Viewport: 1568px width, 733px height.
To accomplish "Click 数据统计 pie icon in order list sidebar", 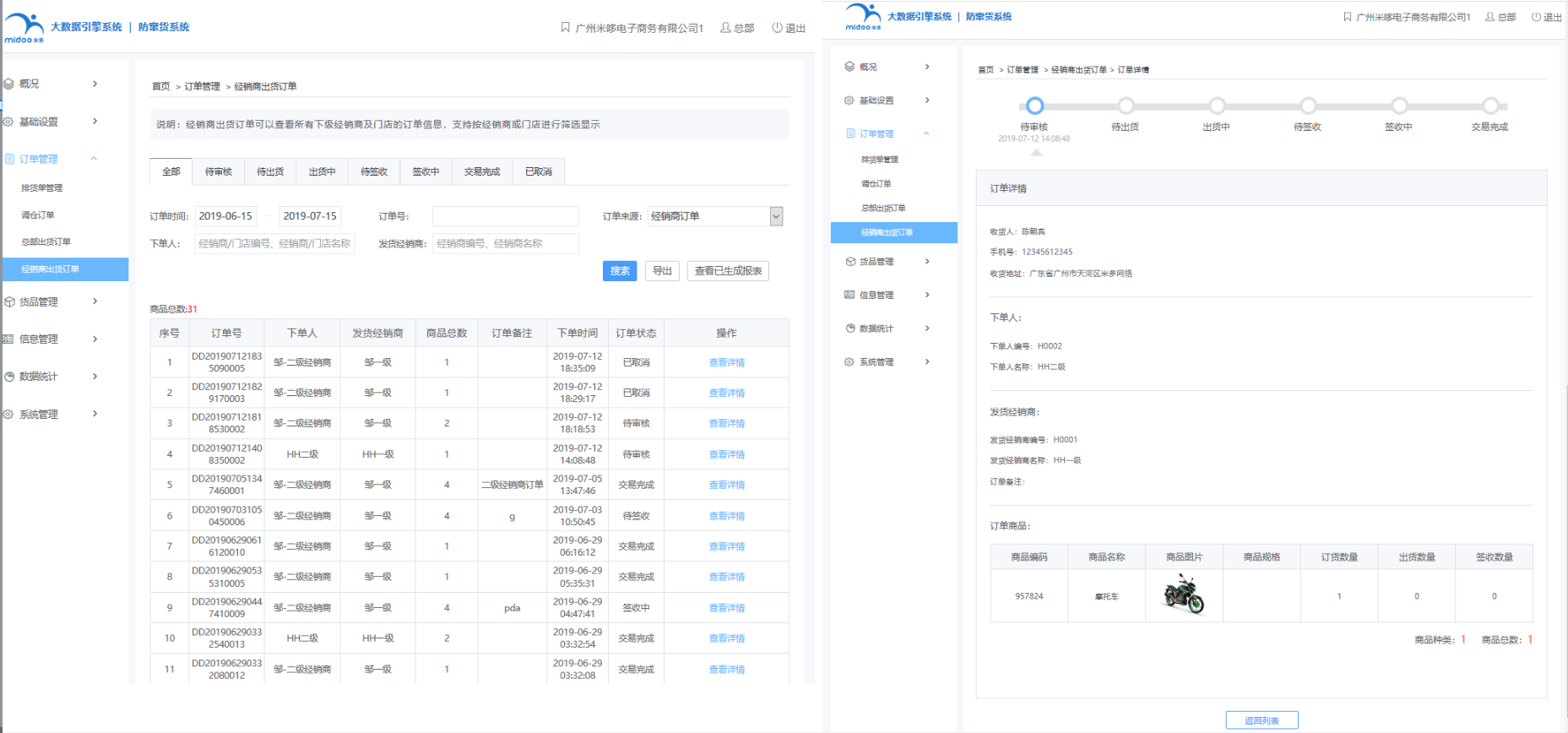I will click(x=8, y=377).
